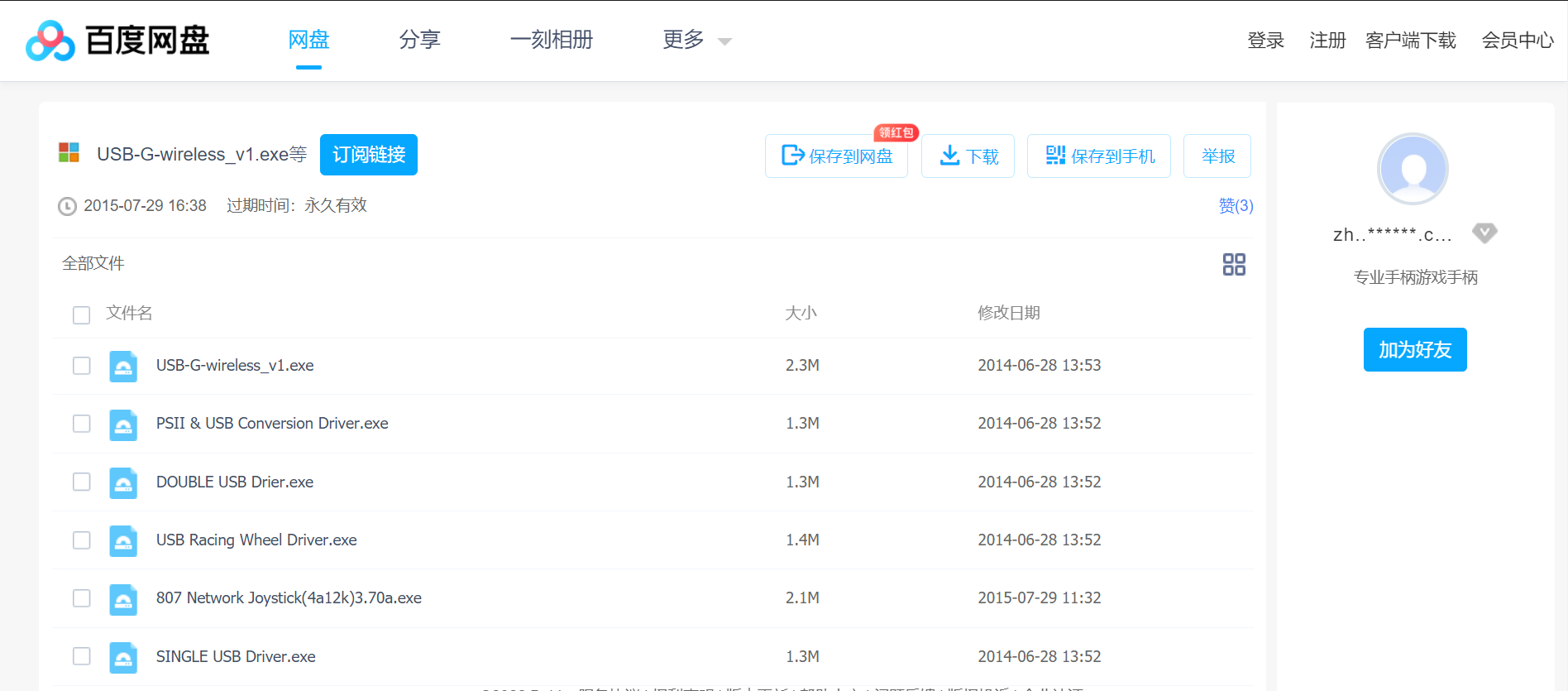Viewport: 1568px width, 691px height.
Task: Click the 注册 link
Action: pos(1327,40)
